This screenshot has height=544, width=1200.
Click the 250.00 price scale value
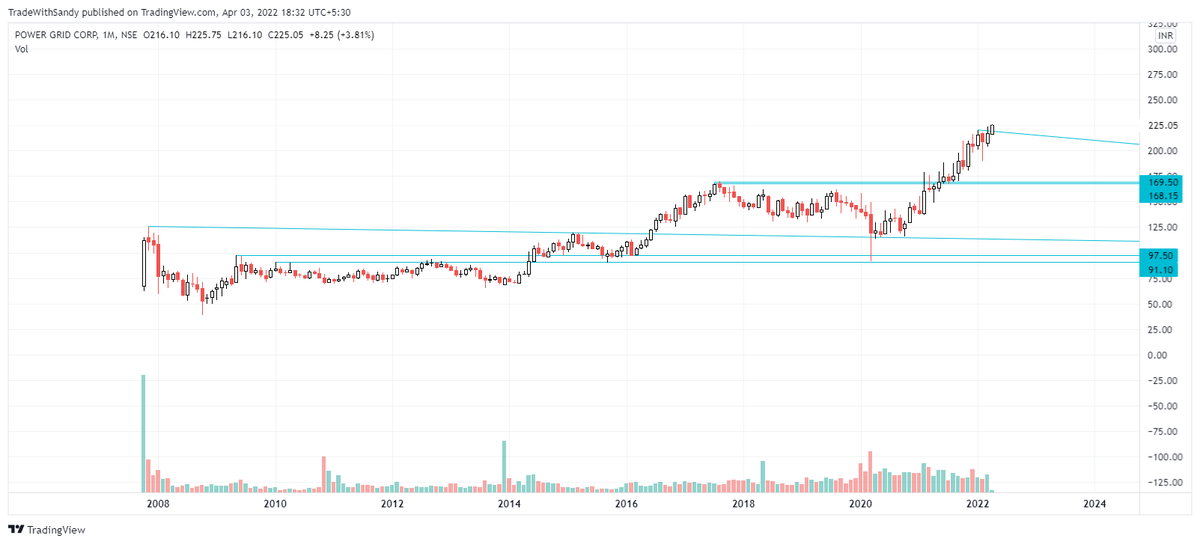1161,100
